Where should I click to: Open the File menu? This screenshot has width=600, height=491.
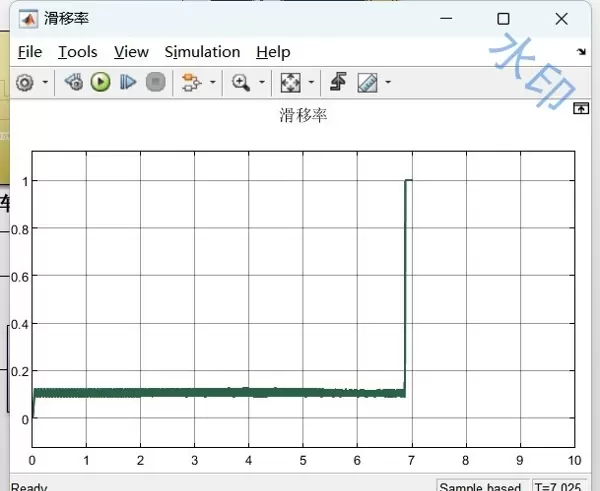30,52
